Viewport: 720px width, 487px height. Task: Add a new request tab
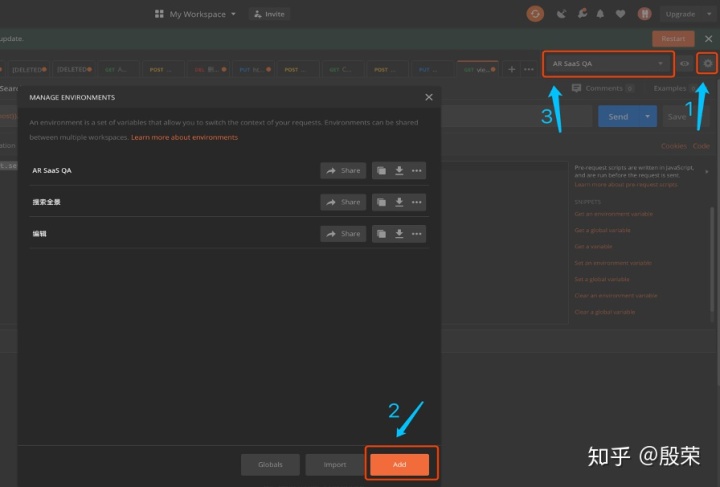512,69
